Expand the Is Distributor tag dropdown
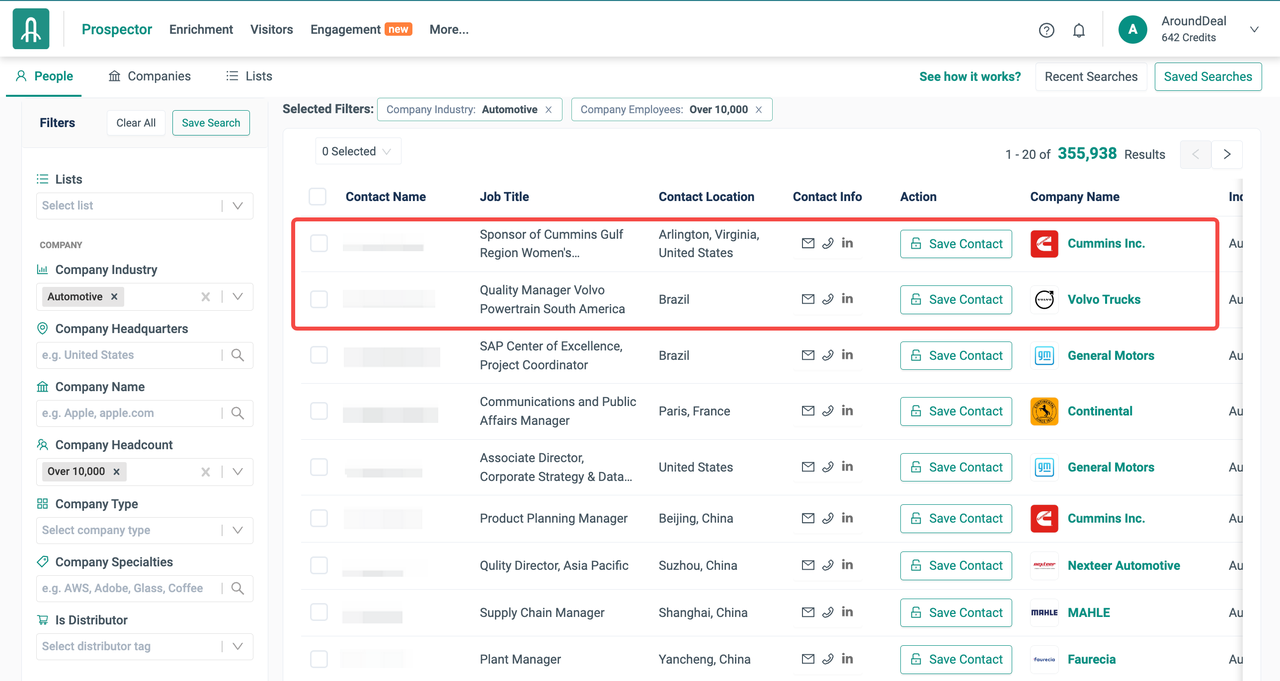Viewport: 1280px width, 681px height. pos(238,646)
